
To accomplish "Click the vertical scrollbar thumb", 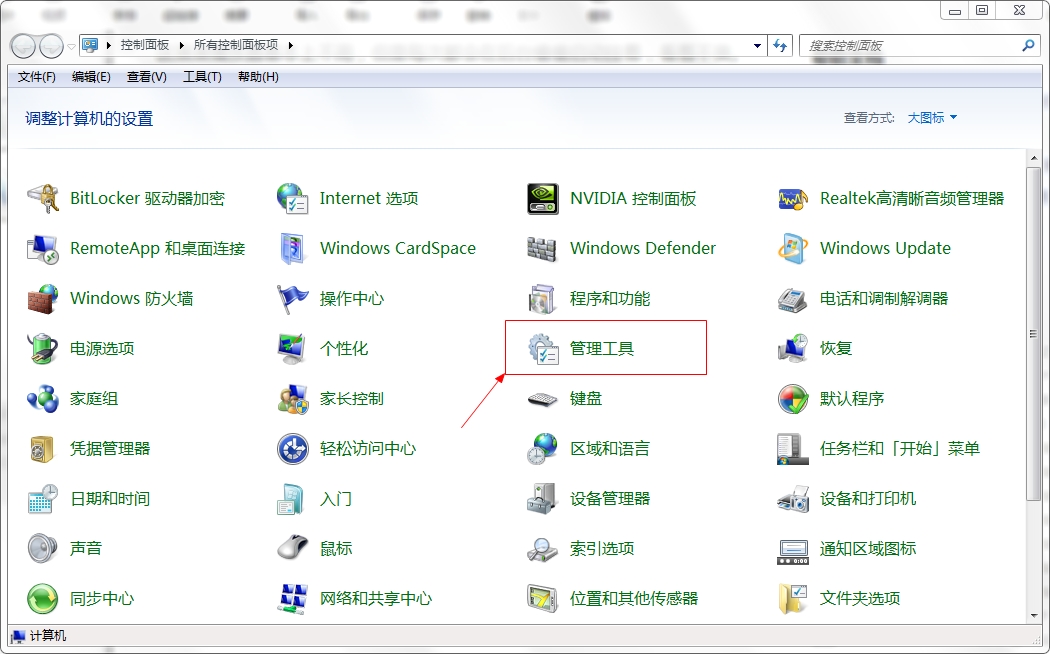I will pyautogui.click(x=1033, y=333).
